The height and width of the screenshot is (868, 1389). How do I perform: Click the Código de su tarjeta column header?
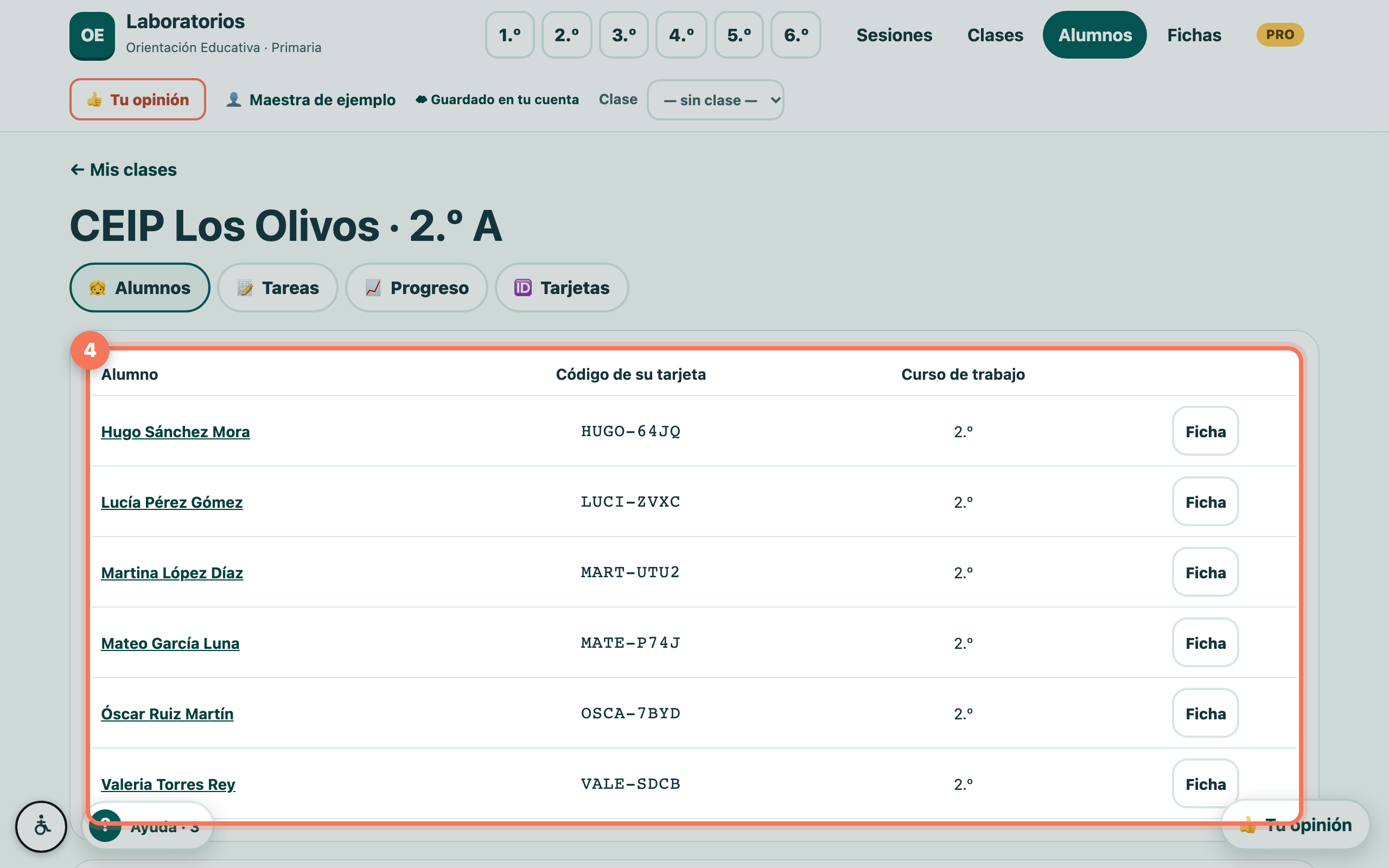point(631,374)
